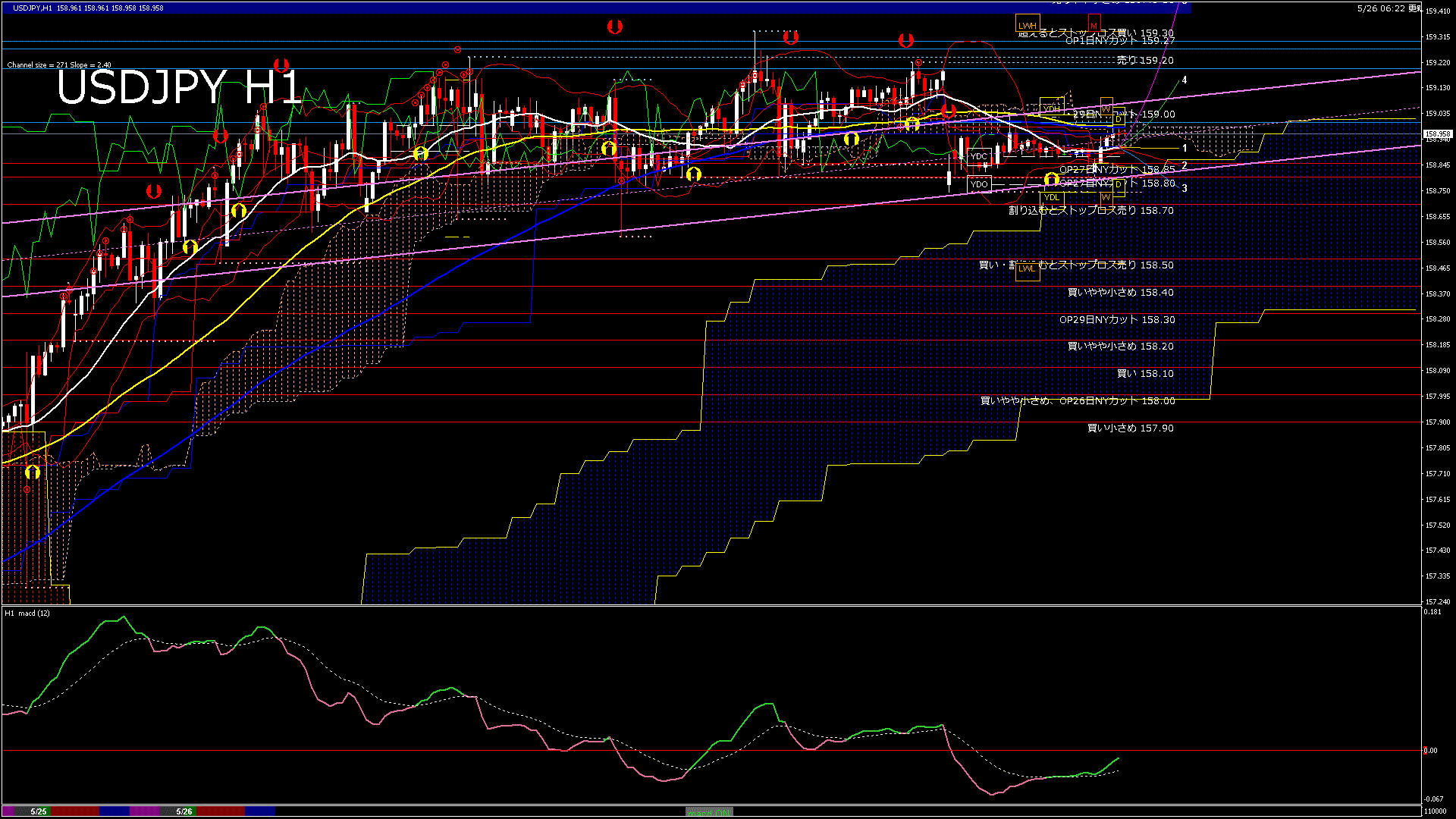Select the OP27日NYカット 158.80 label
The image size is (1456, 819).
click(x=1117, y=184)
